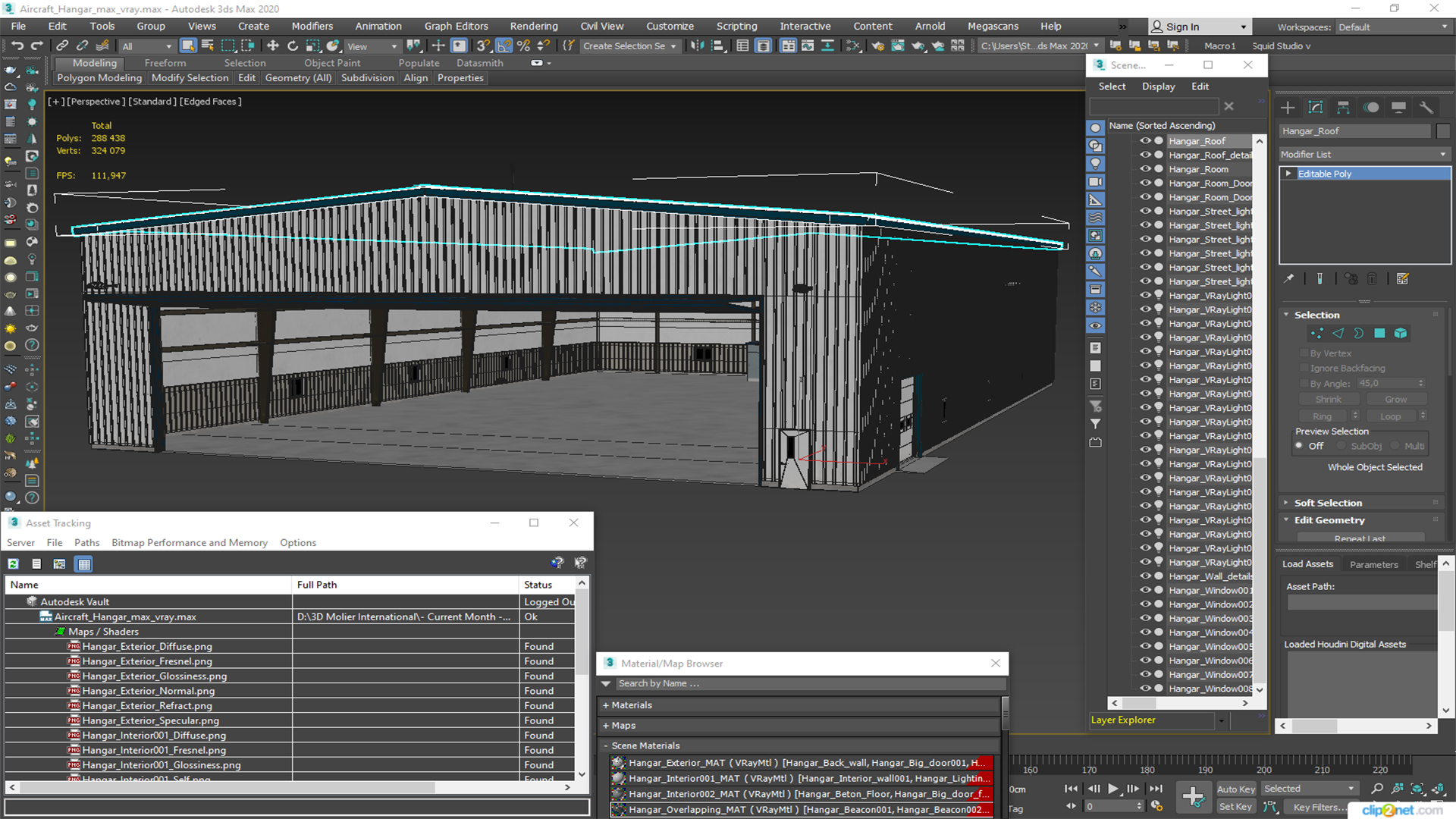
Task: Open the Select by Name tool
Action: (208, 45)
